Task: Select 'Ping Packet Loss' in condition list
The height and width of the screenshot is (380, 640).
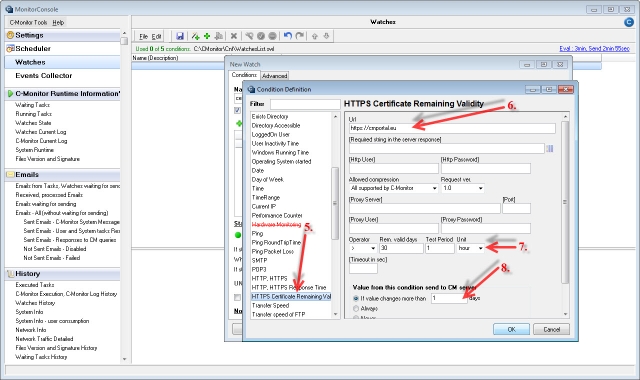Action: pos(273,251)
